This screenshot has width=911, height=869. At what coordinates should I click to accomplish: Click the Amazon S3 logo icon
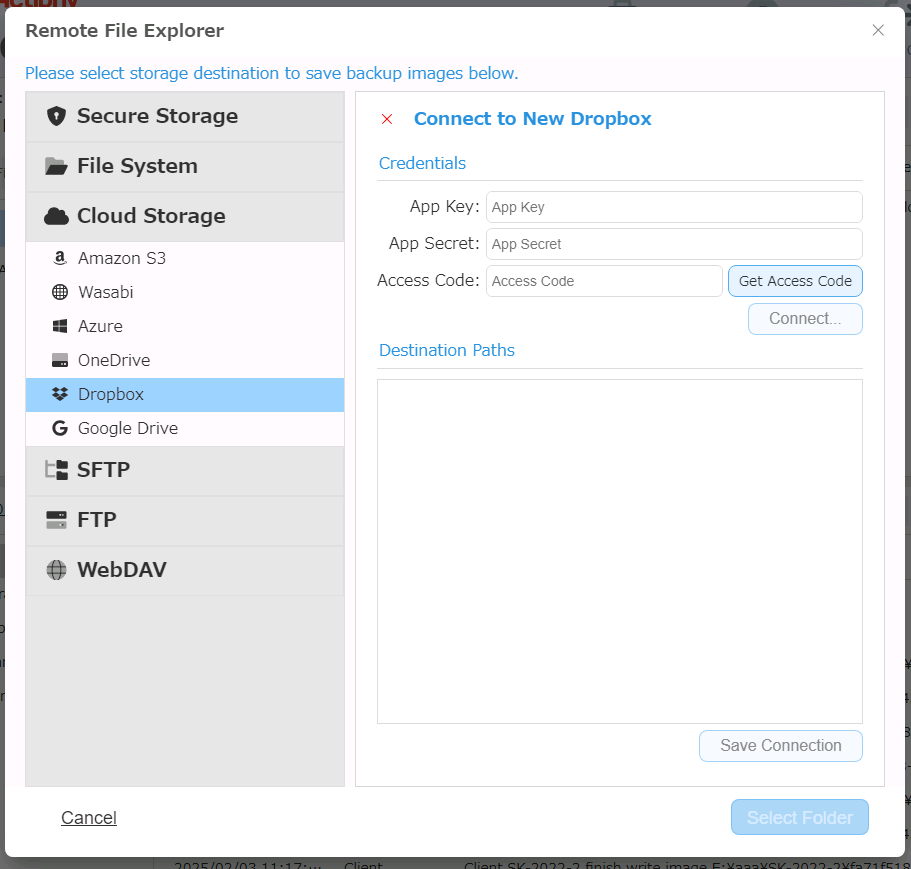(59, 258)
